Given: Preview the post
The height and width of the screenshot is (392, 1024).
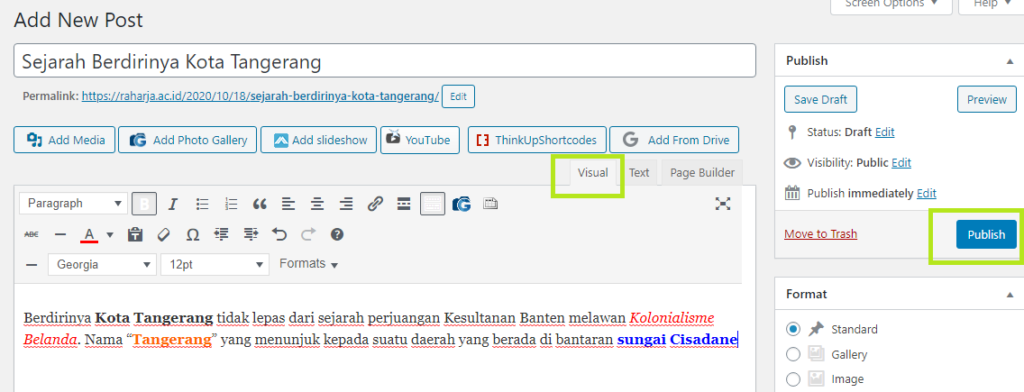Looking at the screenshot, I should pyautogui.click(x=987, y=99).
